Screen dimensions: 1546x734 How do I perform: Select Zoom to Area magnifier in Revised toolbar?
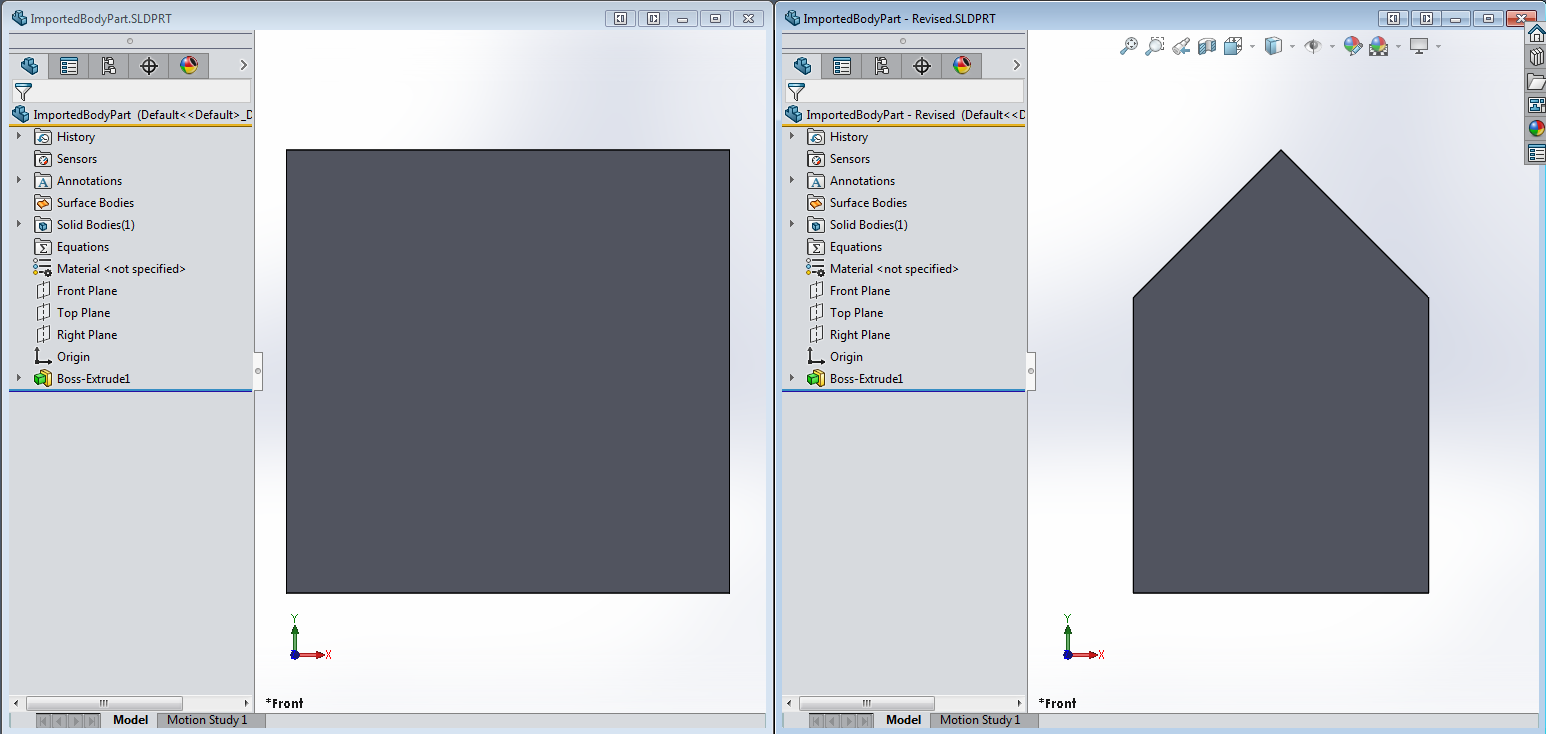click(x=1155, y=46)
